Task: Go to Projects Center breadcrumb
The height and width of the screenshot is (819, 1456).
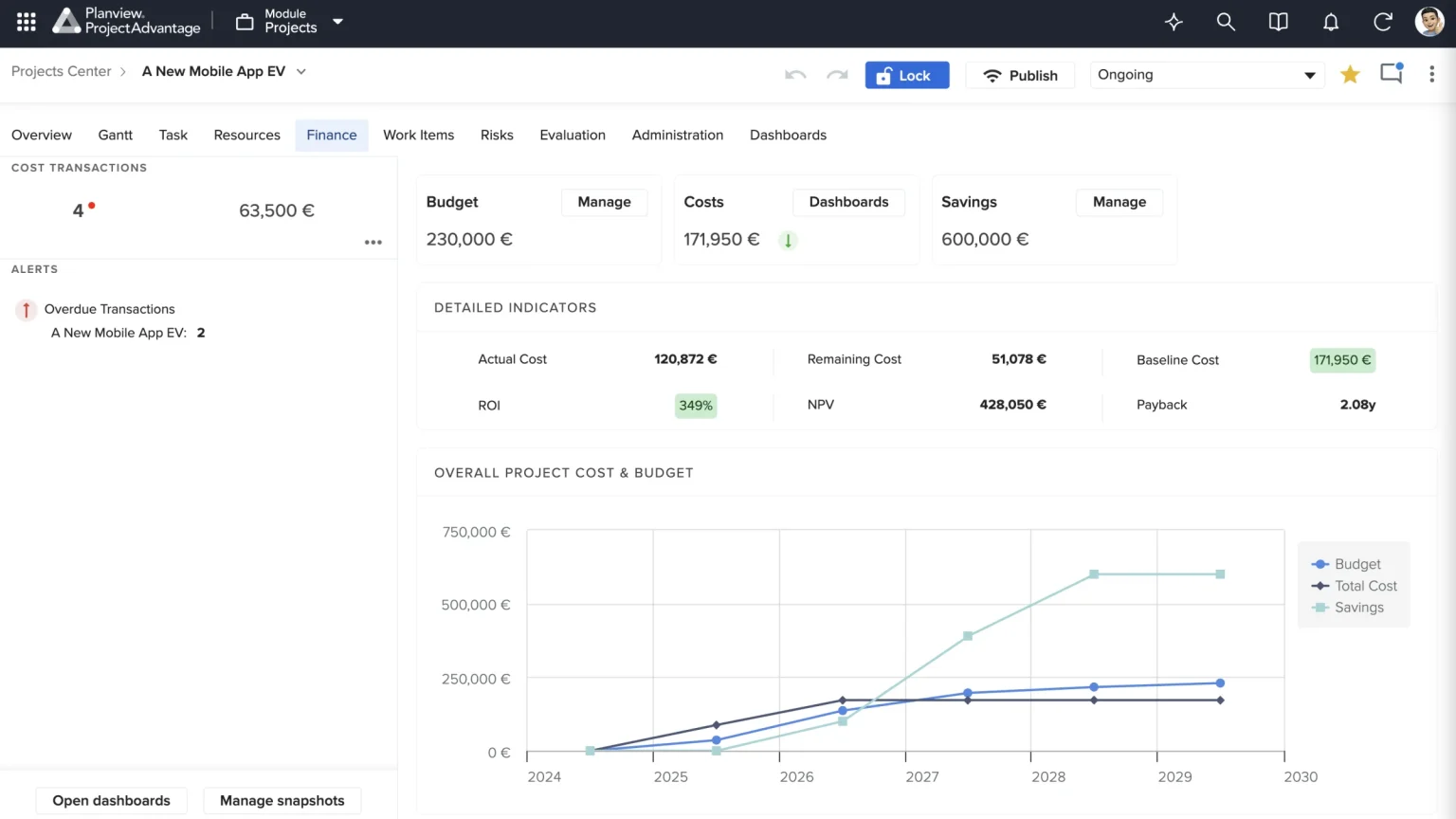Action: coord(62,71)
